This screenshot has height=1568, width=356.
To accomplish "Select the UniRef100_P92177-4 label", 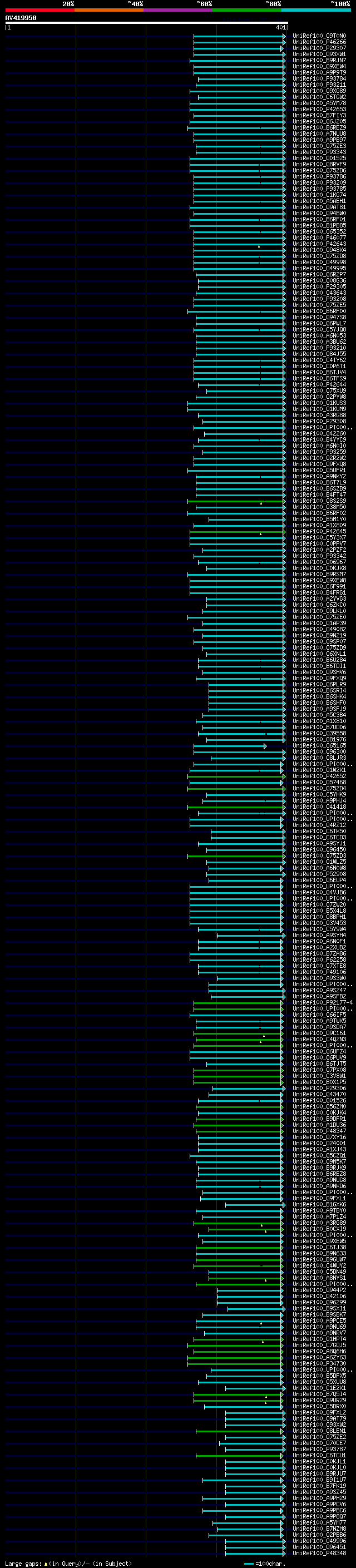I will [x=323, y=1002].
